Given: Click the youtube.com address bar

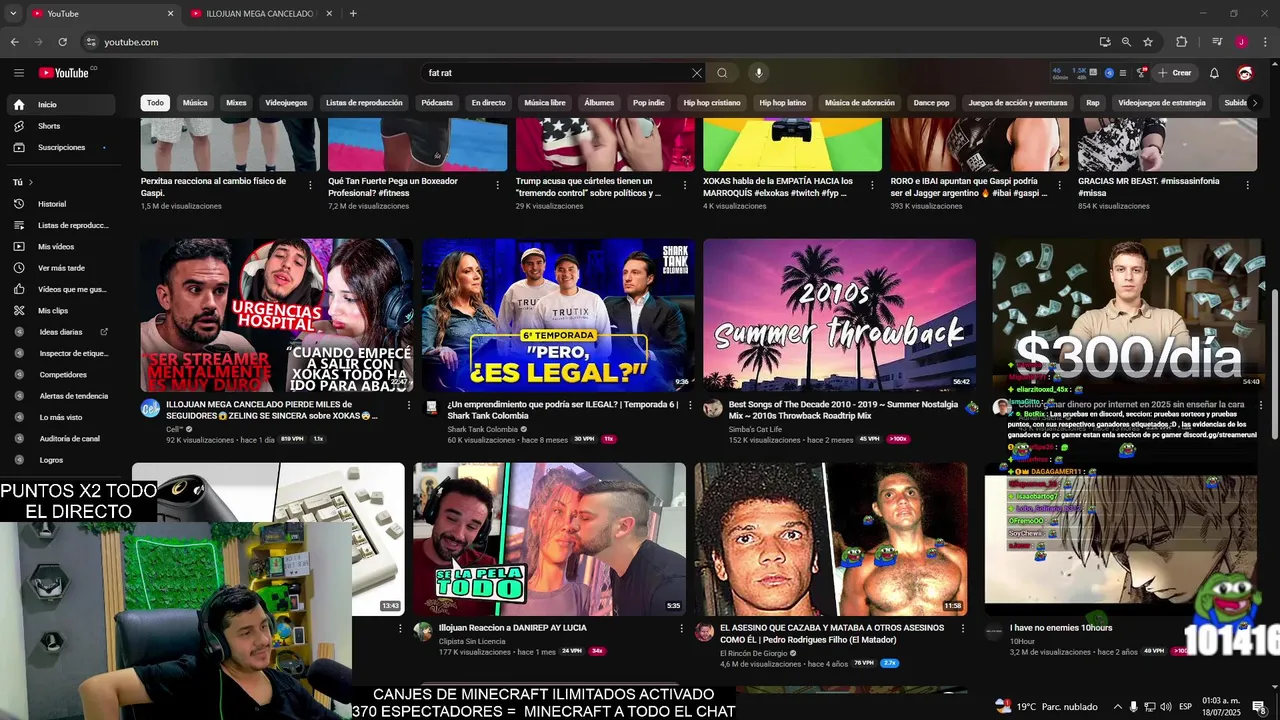Looking at the screenshot, I should [x=590, y=42].
